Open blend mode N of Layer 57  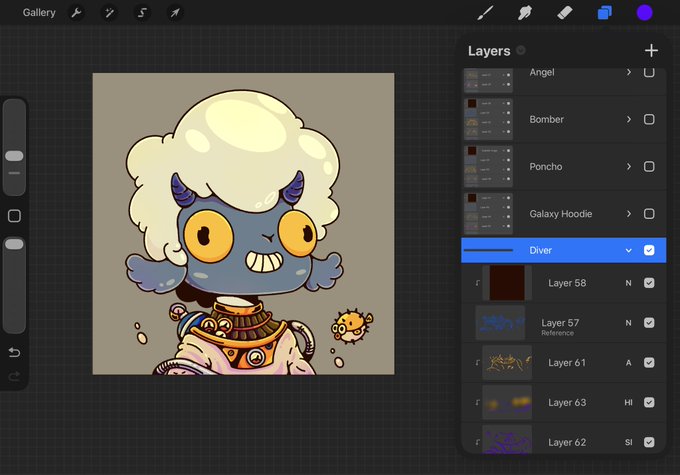(x=628, y=323)
